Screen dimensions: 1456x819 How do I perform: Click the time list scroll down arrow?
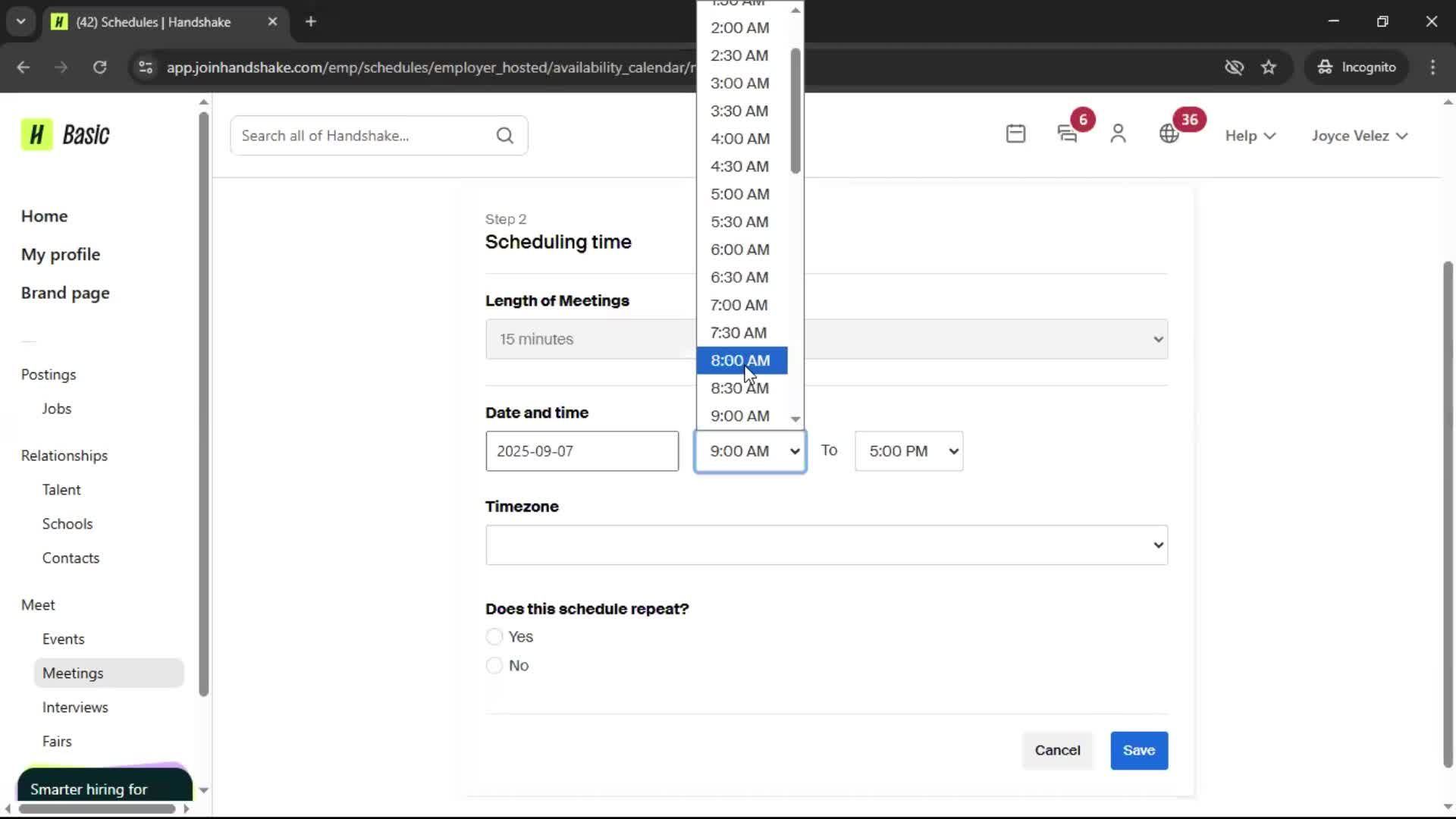[x=795, y=419]
